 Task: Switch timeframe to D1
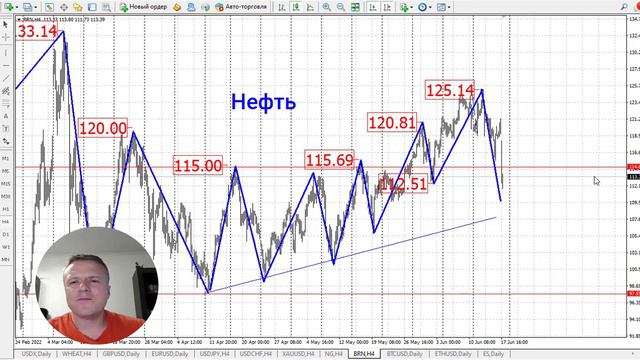pyautogui.click(x=6, y=234)
